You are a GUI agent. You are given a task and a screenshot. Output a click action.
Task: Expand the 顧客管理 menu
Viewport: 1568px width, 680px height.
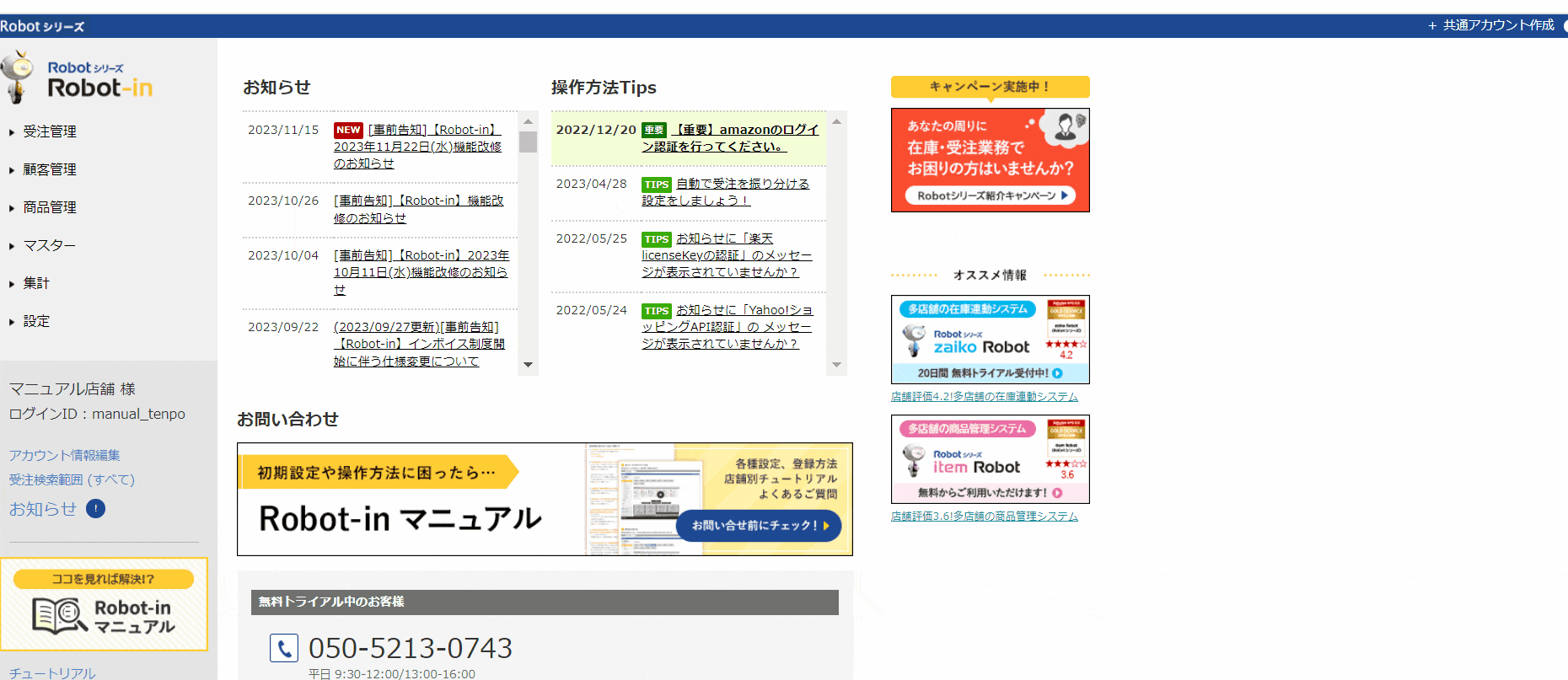coord(50,169)
